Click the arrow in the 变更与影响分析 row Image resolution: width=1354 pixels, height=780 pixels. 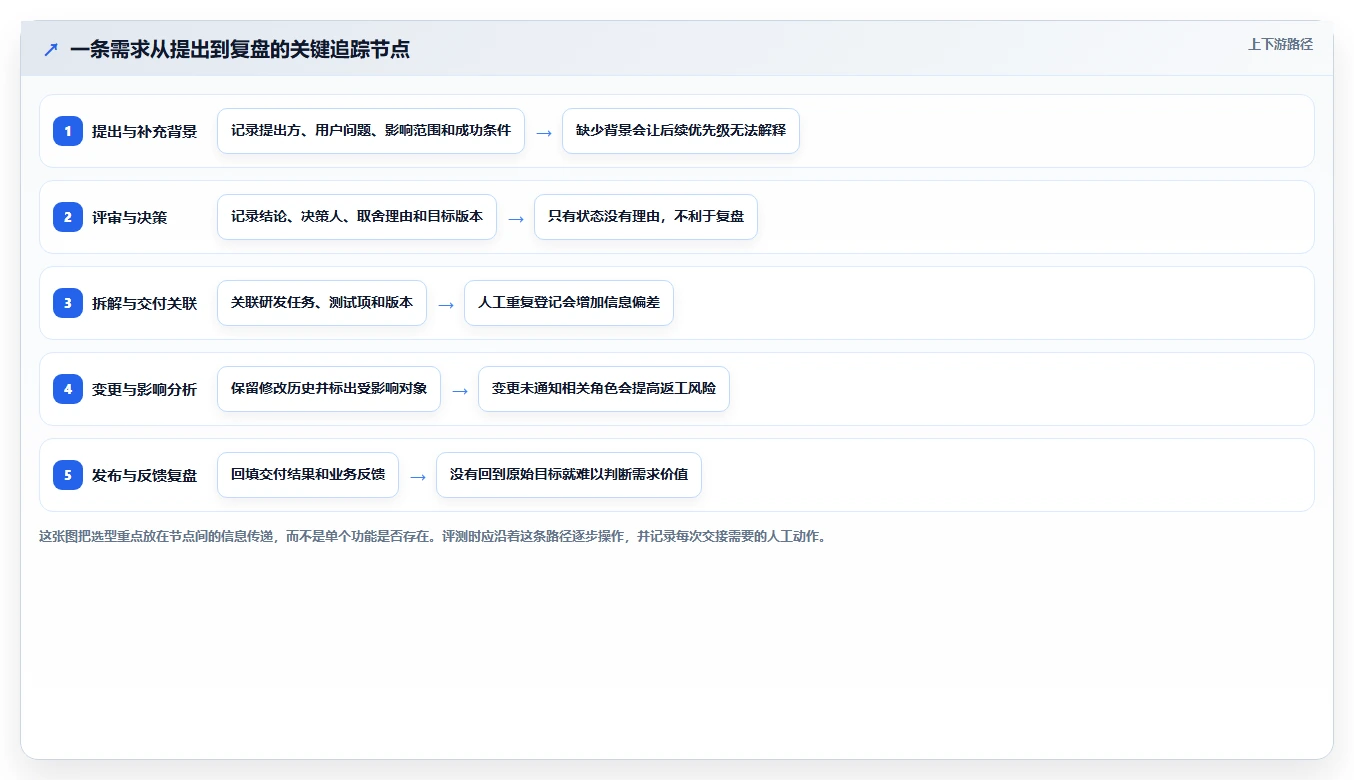[460, 390]
